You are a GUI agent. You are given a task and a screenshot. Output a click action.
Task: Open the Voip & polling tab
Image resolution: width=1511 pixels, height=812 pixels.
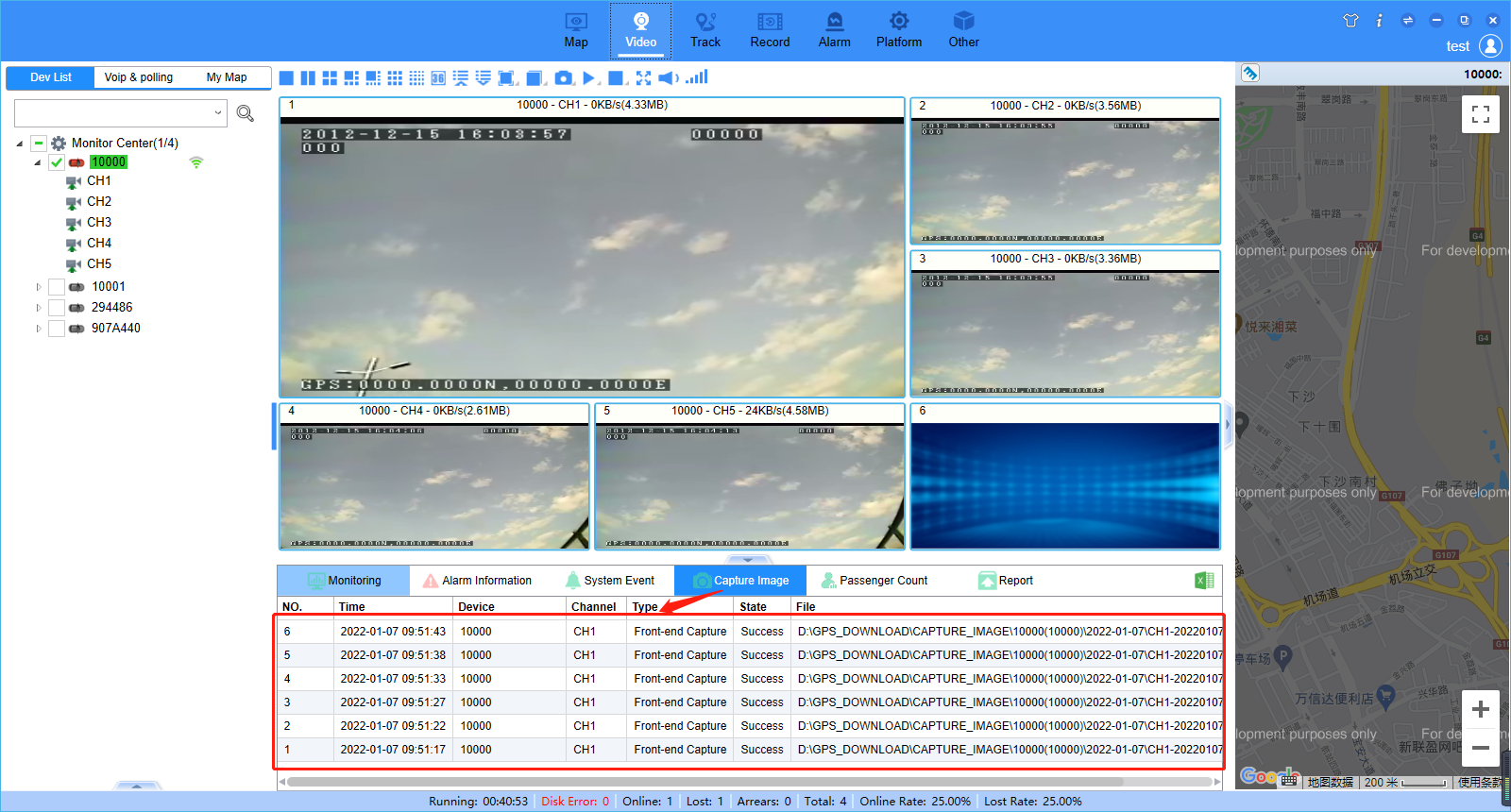click(x=138, y=77)
